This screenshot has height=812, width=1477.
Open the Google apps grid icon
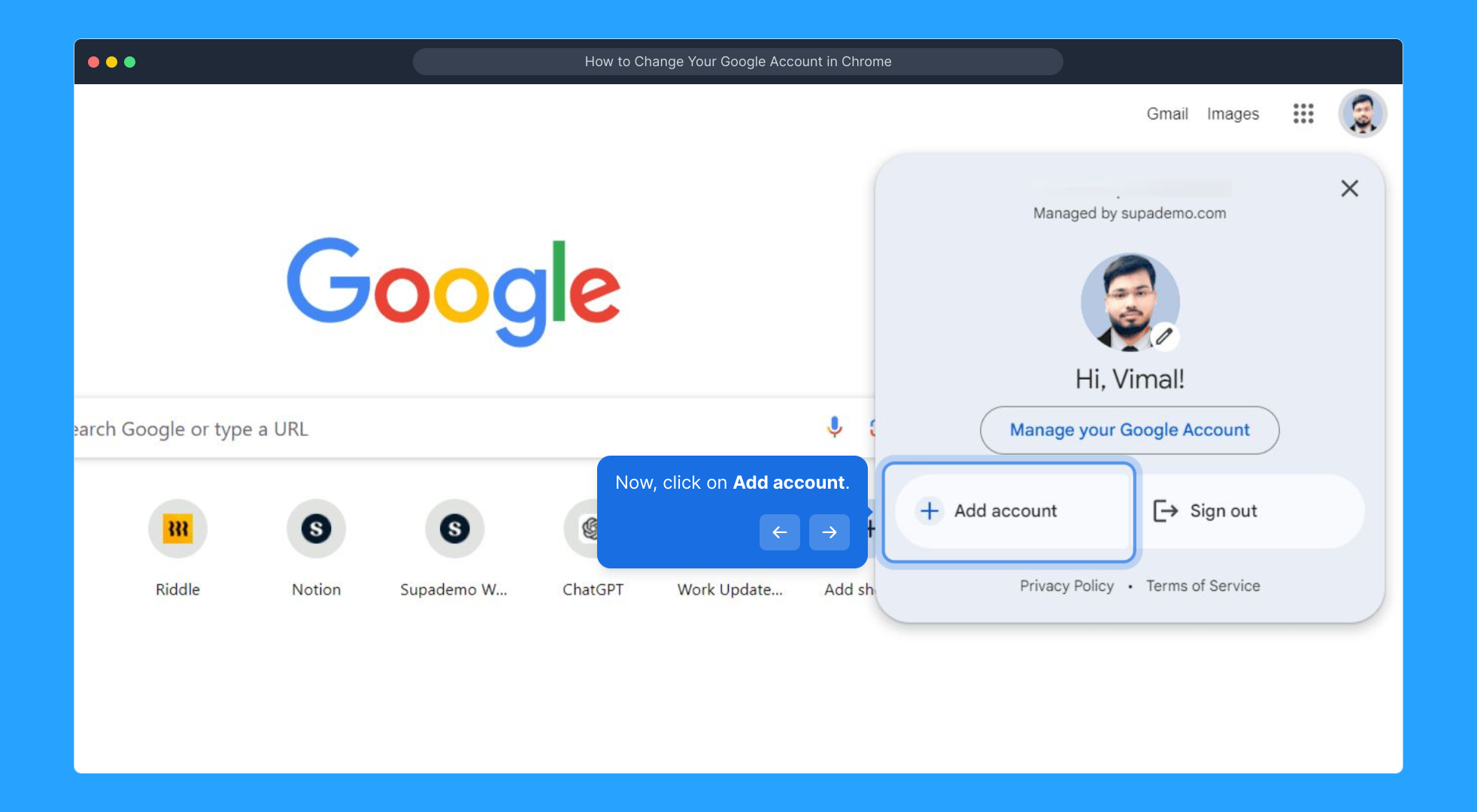[1303, 114]
